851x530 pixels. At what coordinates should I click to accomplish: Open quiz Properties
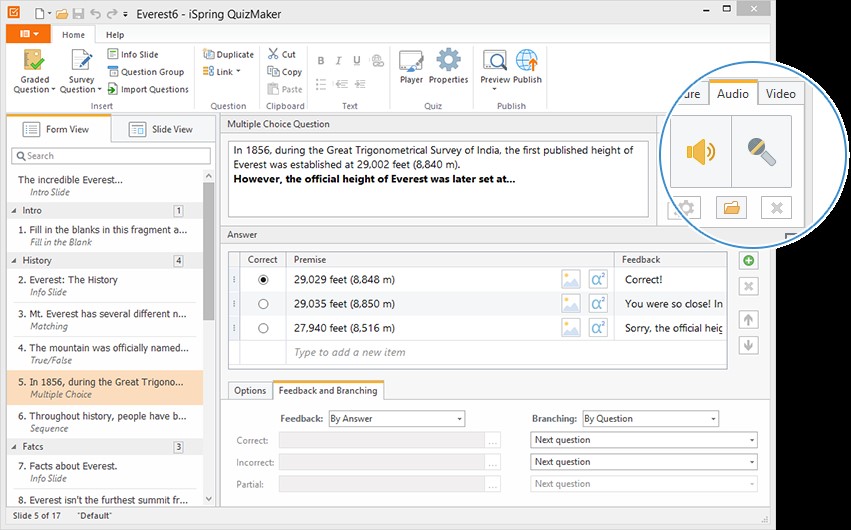[x=448, y=67]
